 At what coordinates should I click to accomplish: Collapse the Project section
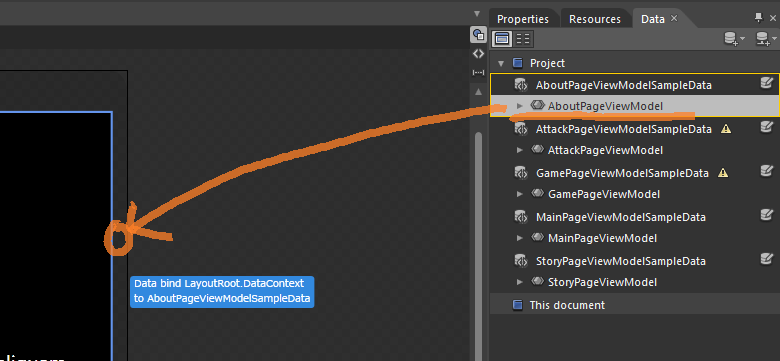(501, 64)
